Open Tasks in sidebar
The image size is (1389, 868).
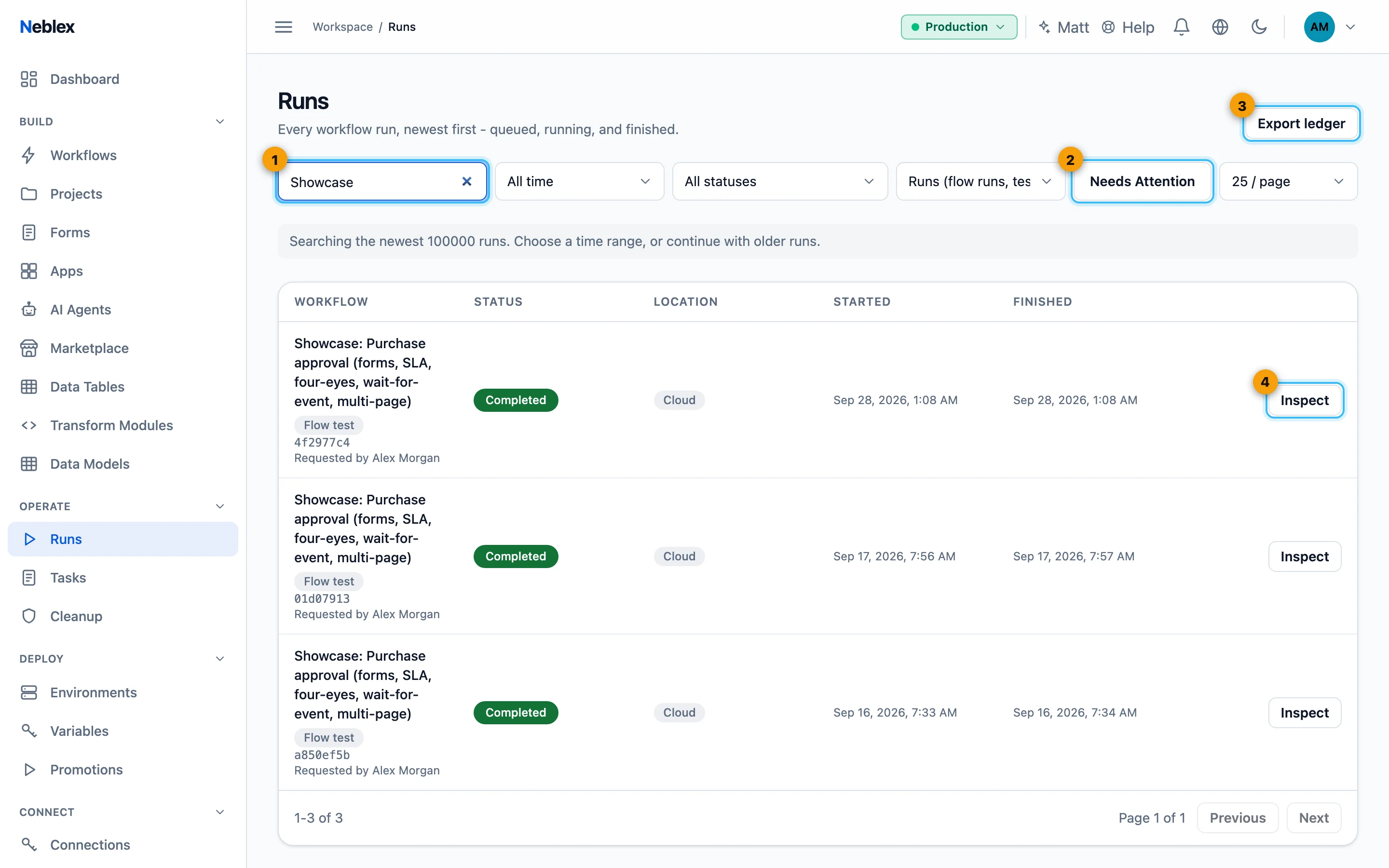tap(123, 578)
